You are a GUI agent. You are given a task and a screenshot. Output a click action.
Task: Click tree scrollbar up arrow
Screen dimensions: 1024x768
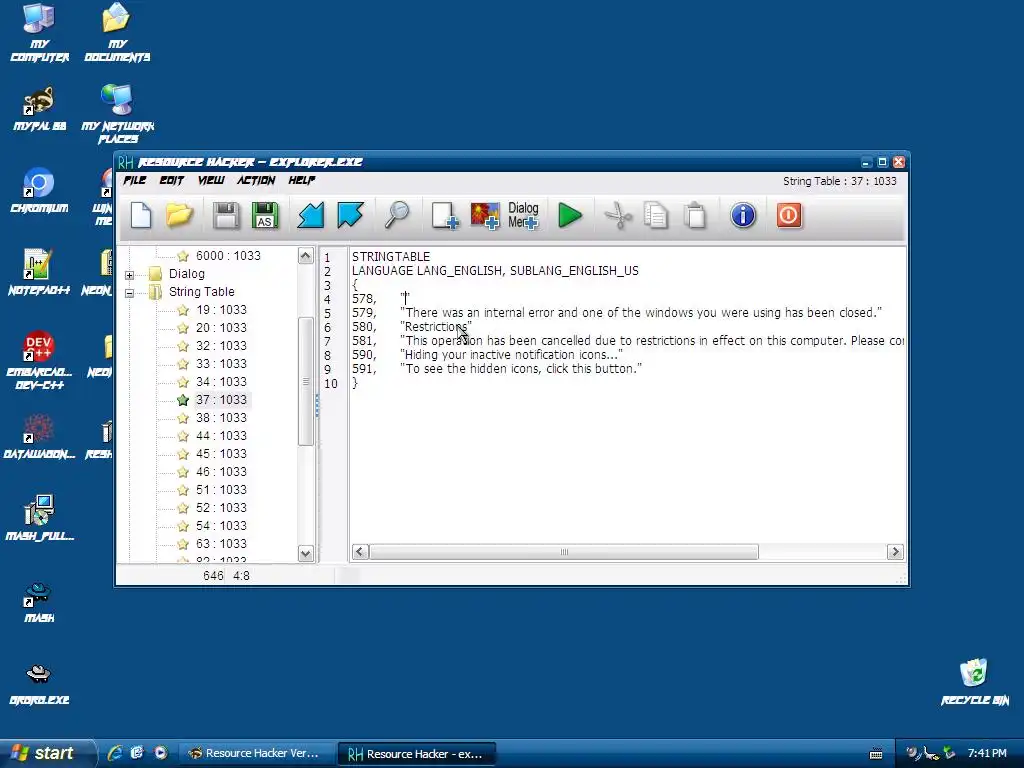click(306, 256)
